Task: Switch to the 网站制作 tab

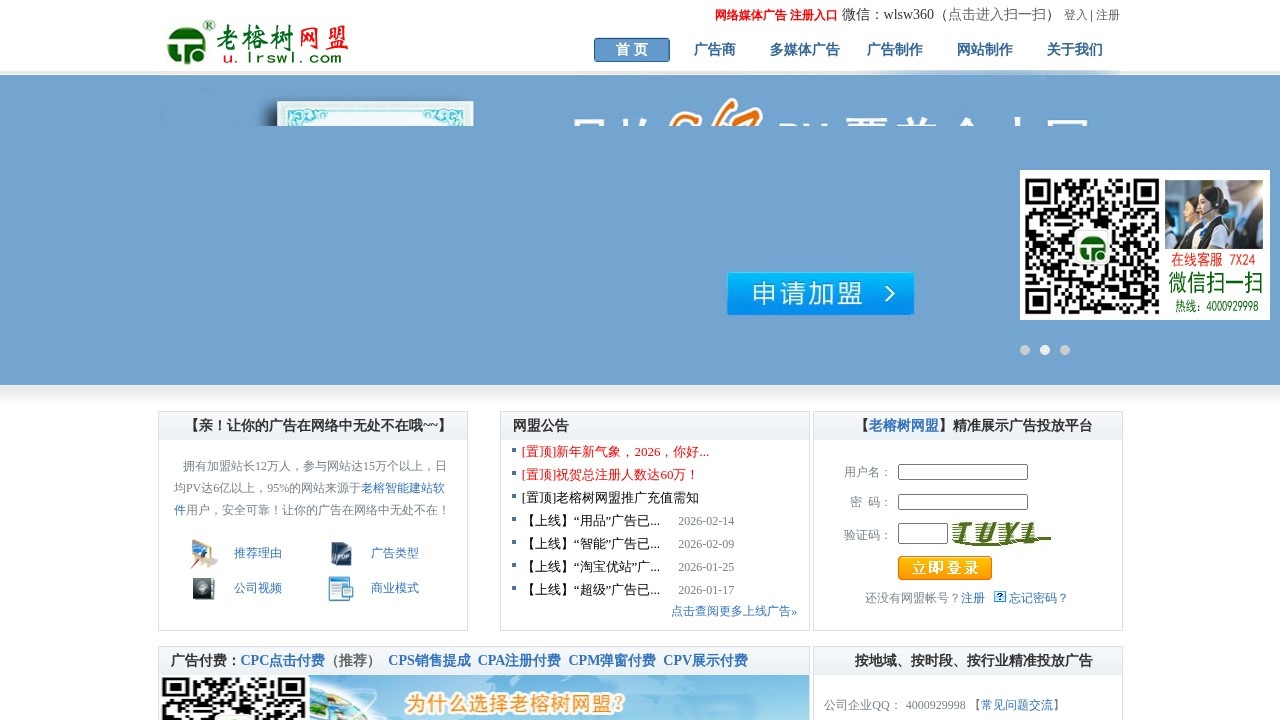Action: coord(984,49)
